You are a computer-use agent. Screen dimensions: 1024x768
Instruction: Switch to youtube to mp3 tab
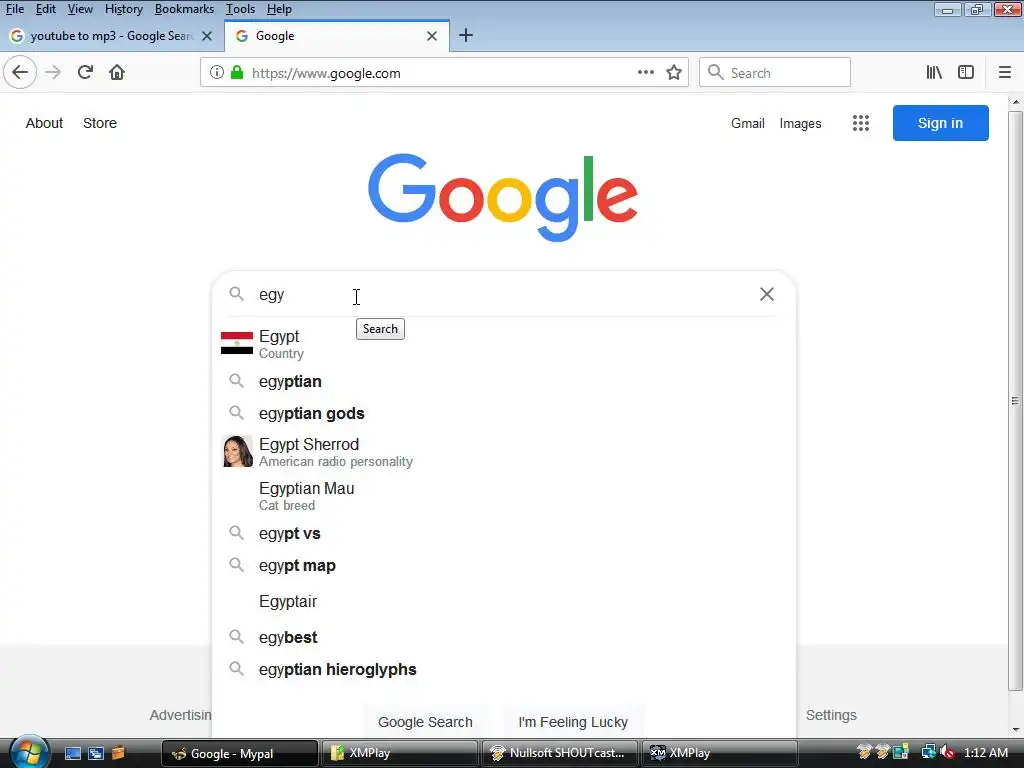(111, 36)
